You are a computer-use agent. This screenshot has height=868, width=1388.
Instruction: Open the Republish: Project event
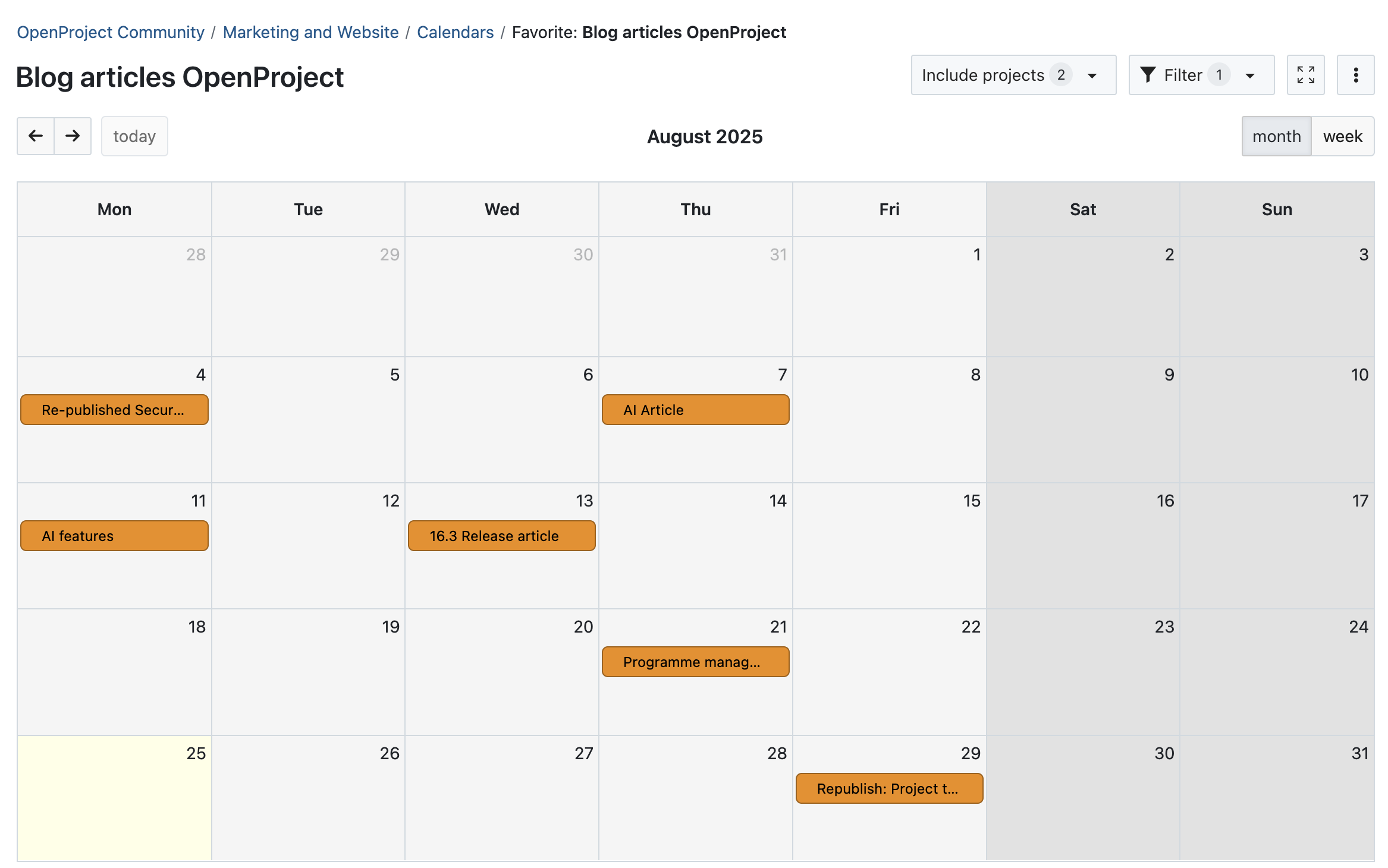click(x=888, y=789)
